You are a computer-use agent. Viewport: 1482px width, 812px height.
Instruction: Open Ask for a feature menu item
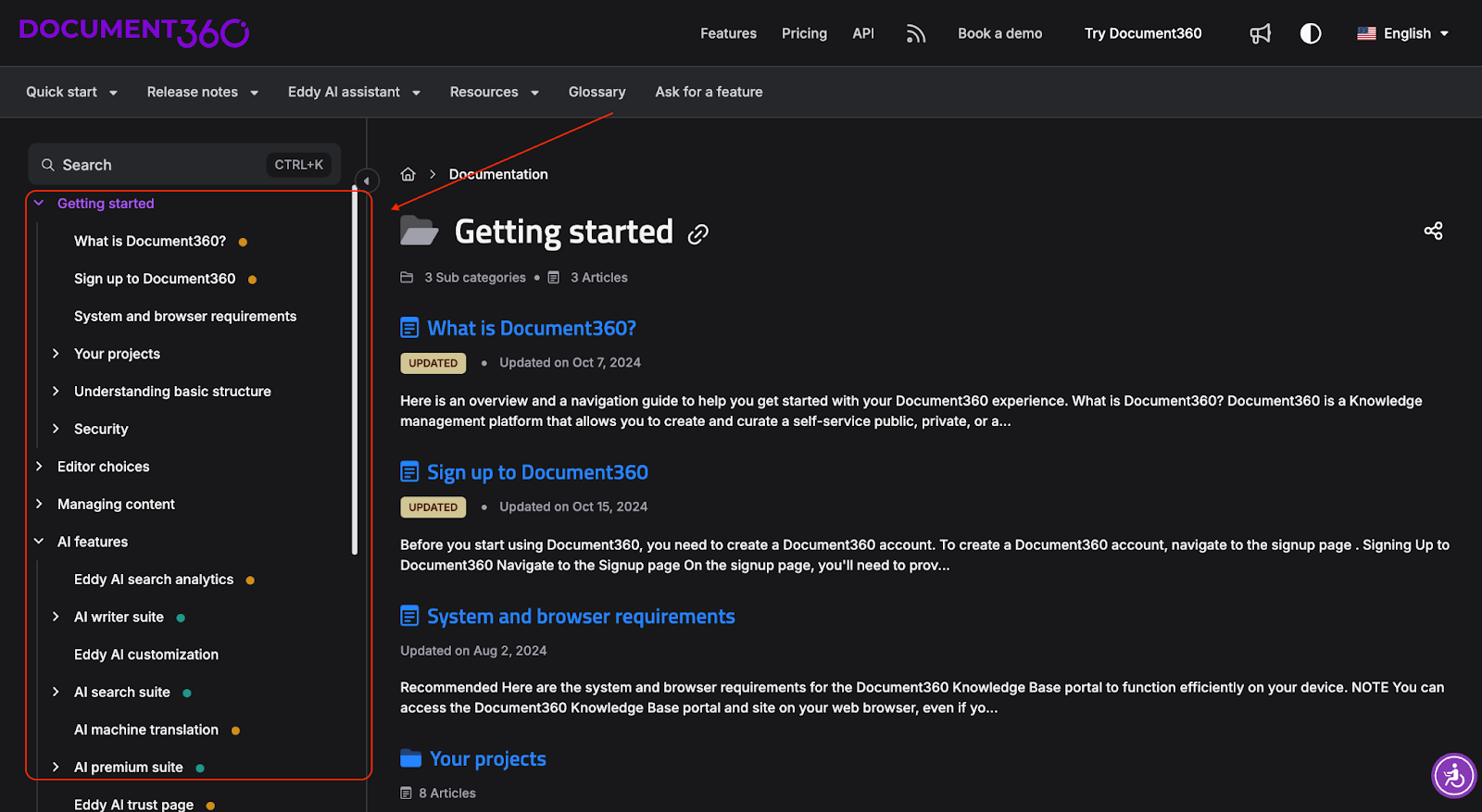point(710,92)
